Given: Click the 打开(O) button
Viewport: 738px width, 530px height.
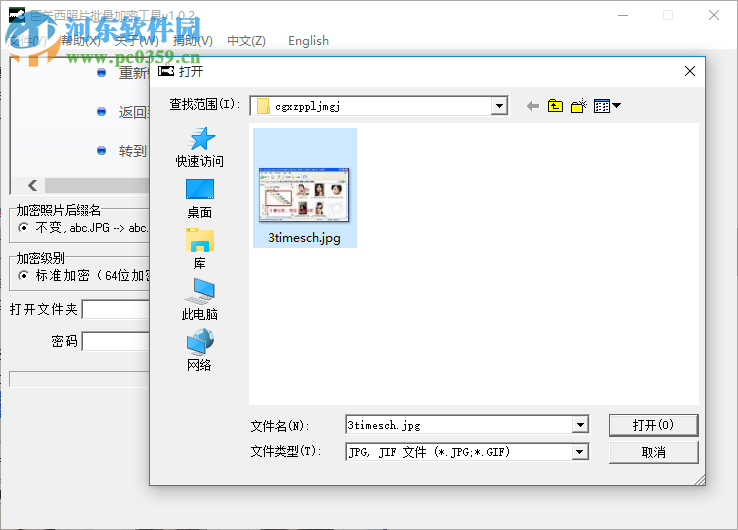Looking at the screenshot, I should point(653,425).
